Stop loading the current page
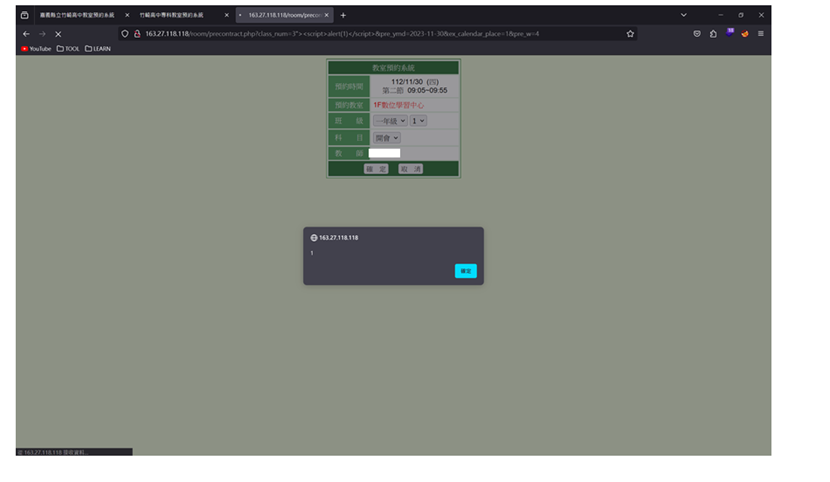830x482 pixels. pyautogui.click(x=58, y=34)
